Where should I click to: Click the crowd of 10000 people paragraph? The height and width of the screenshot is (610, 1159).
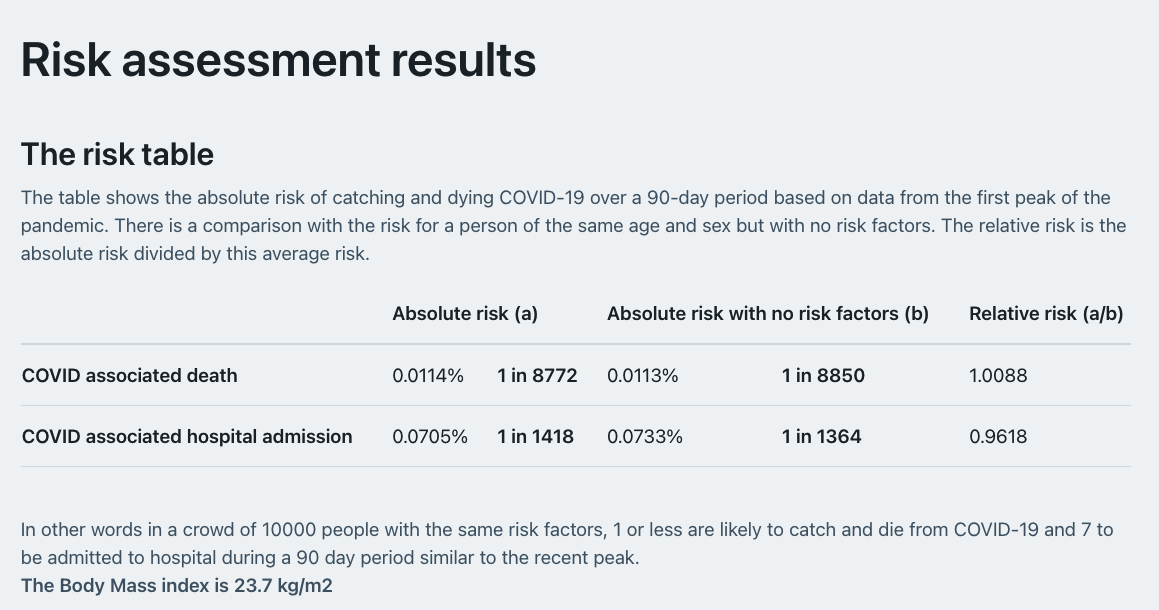[567, 543]
